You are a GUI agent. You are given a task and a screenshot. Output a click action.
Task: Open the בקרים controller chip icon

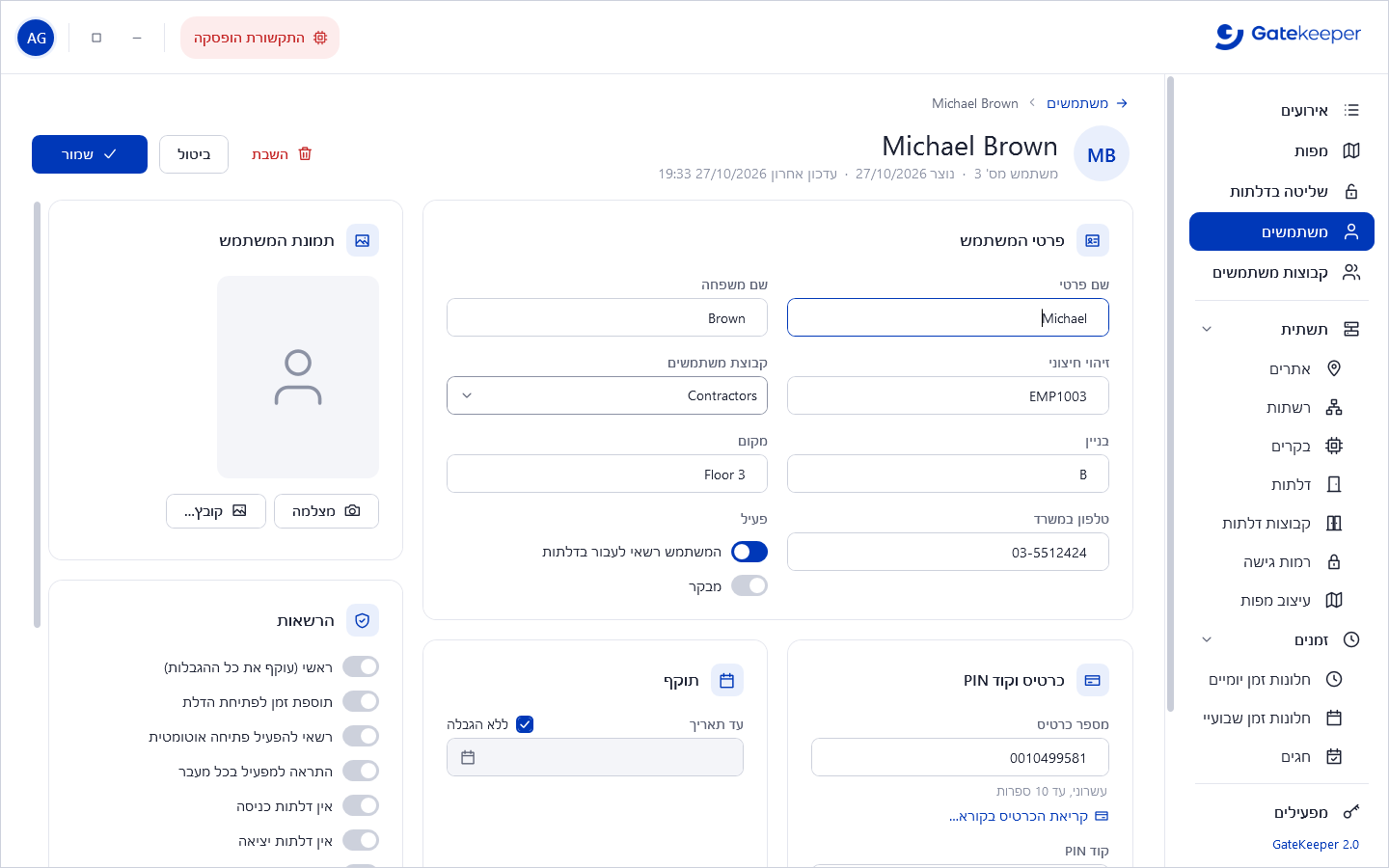[1334, 447]
